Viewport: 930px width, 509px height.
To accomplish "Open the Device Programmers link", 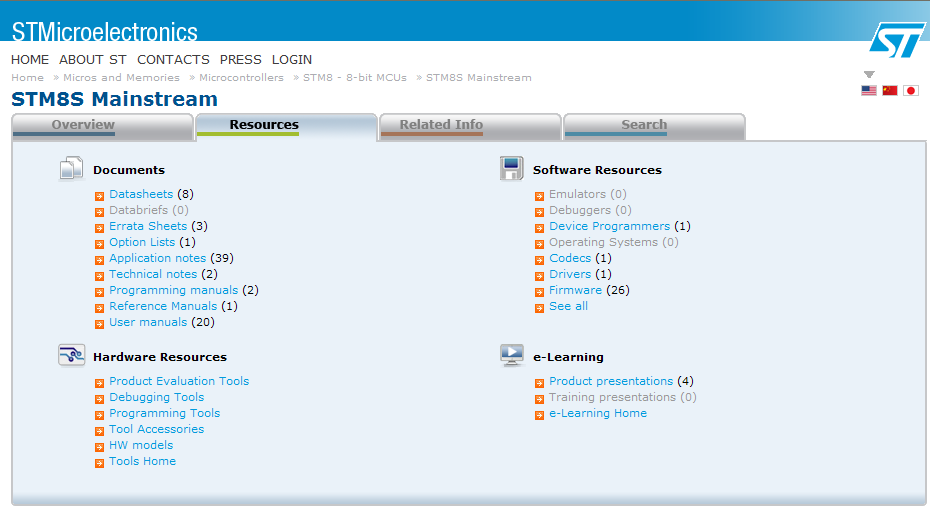I will (x=610, y=226).
